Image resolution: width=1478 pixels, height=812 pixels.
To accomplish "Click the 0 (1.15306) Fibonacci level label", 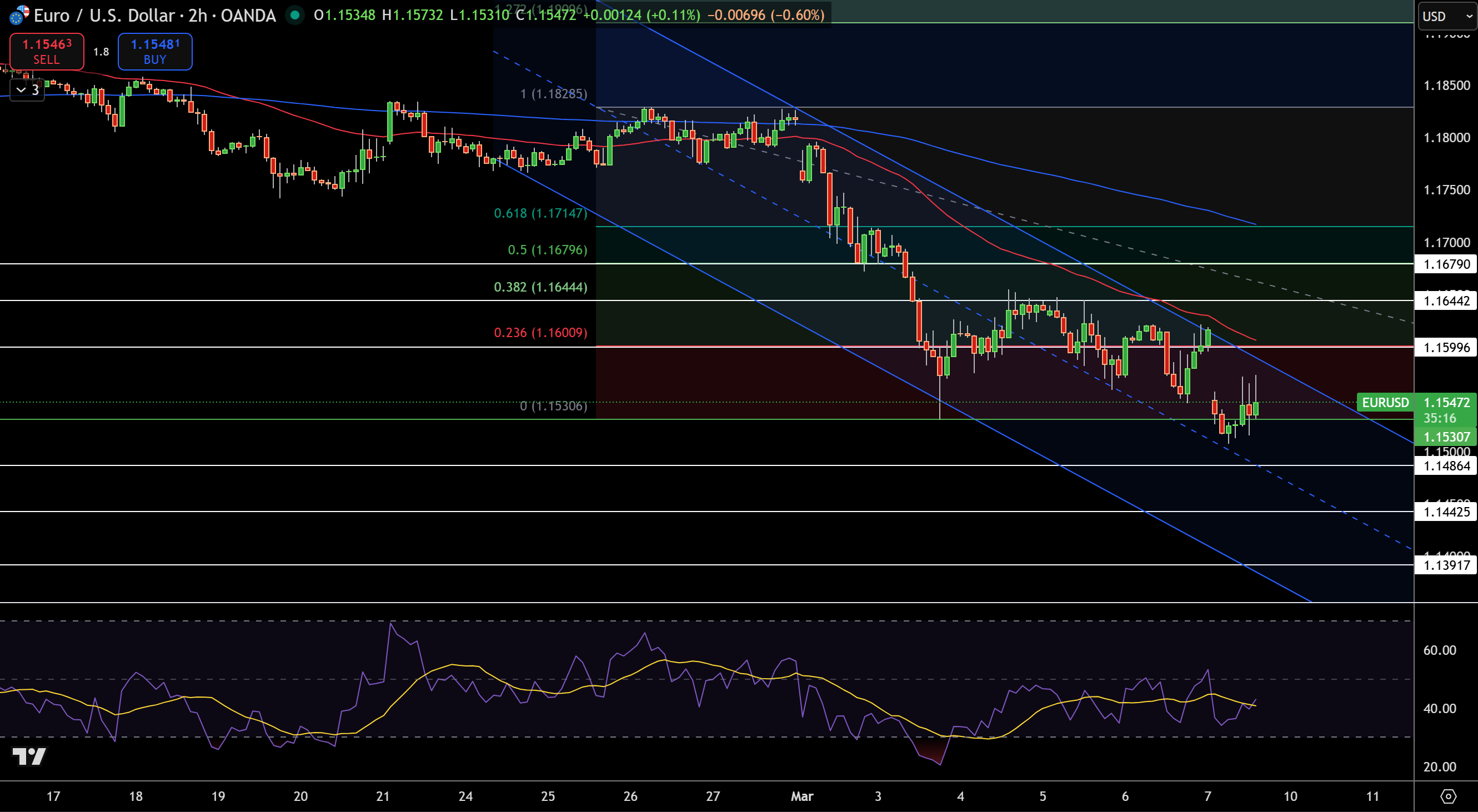I will (x=554, y=405).
